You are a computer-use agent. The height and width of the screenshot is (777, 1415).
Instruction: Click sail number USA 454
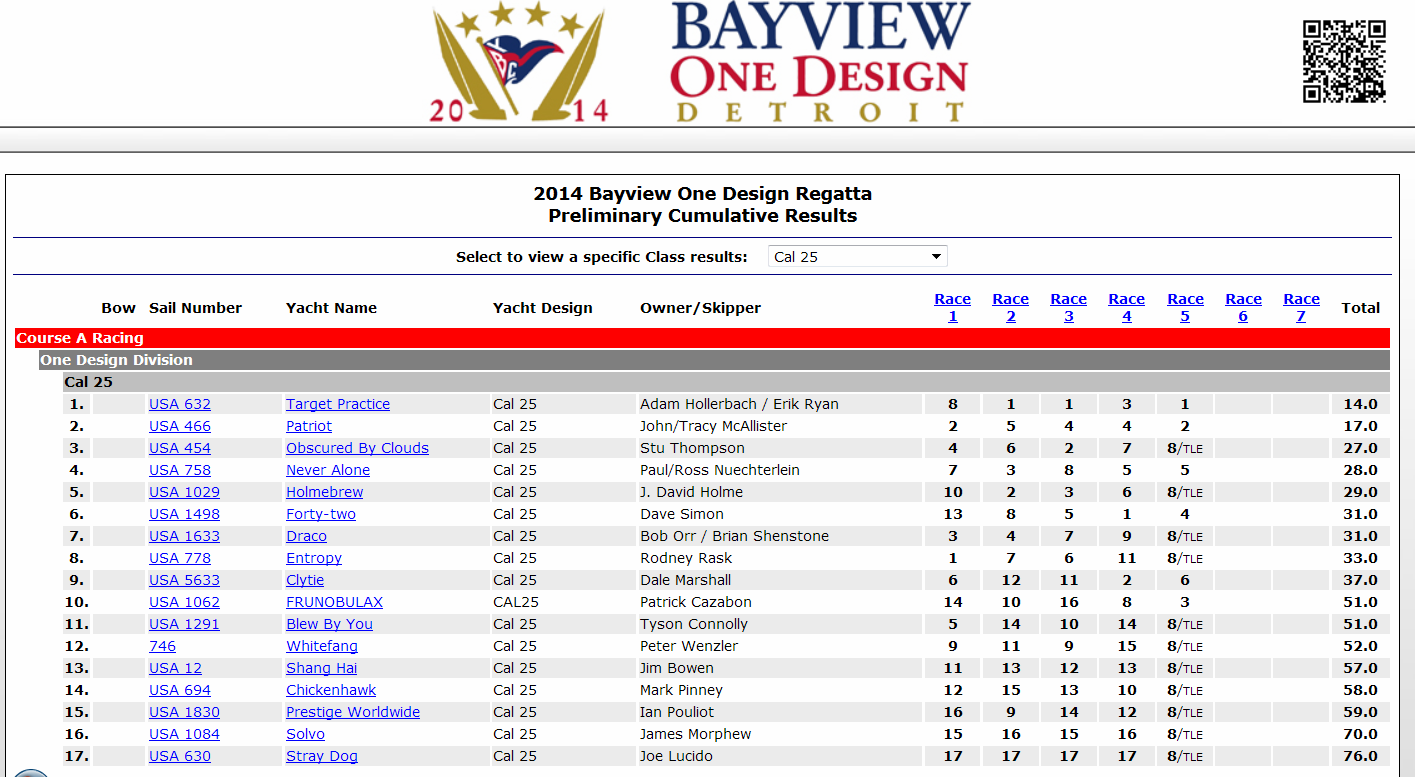180,448
